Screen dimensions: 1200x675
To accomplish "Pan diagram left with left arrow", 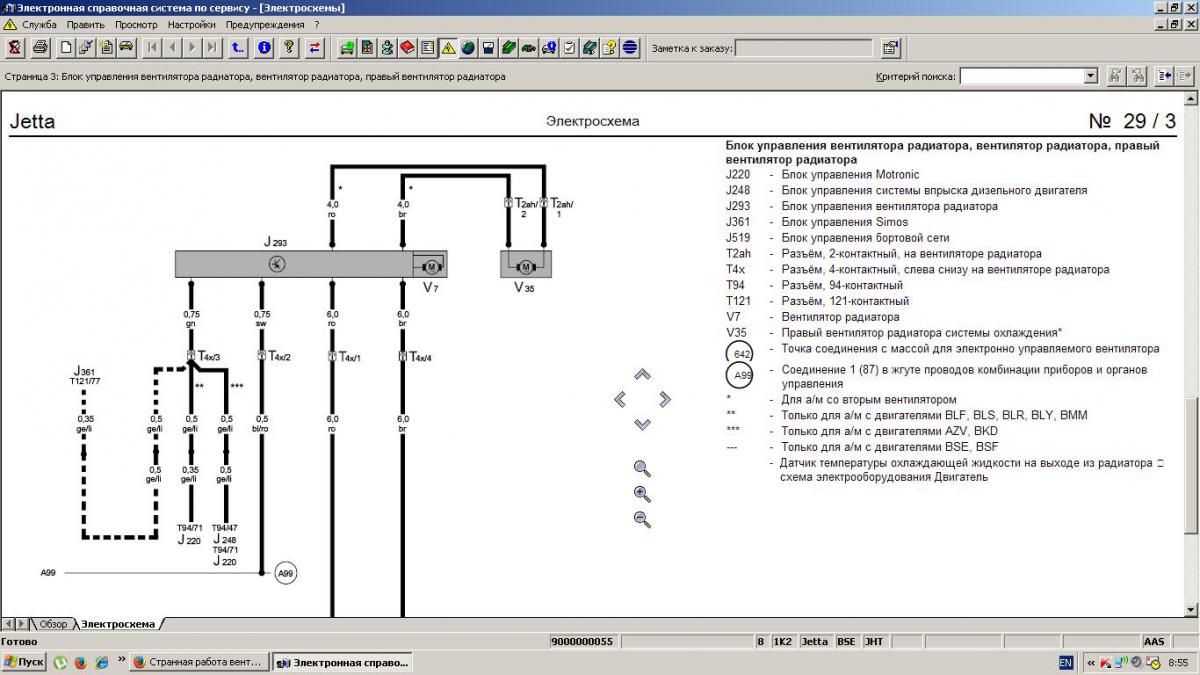I will pos(620,399).
